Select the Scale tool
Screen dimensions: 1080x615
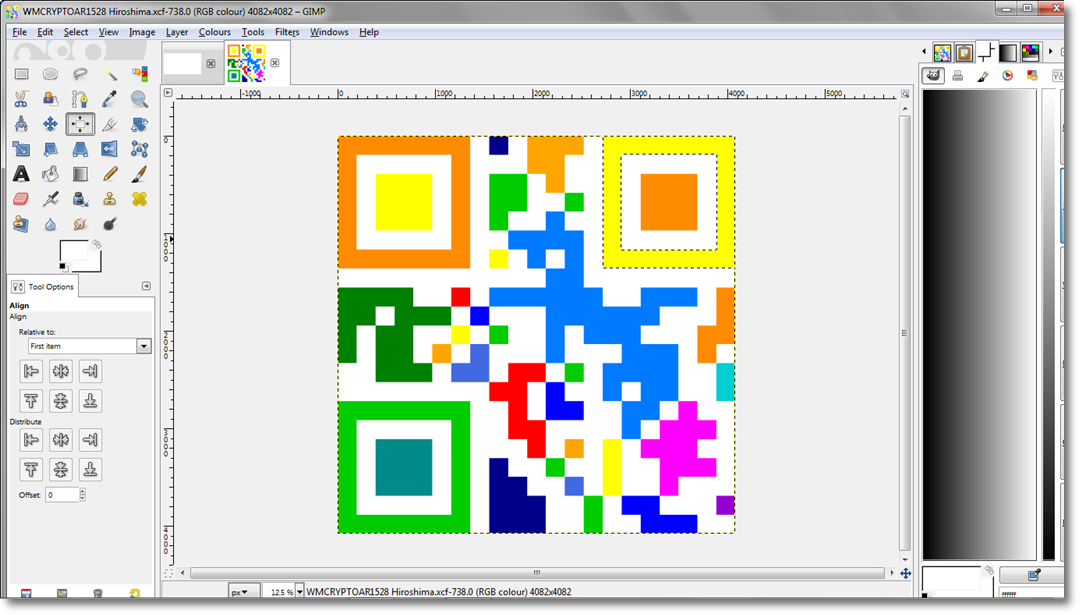[21, 149]
